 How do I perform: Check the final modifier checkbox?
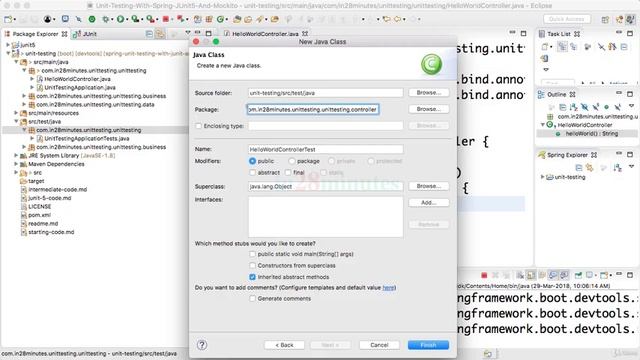[288, 173]
